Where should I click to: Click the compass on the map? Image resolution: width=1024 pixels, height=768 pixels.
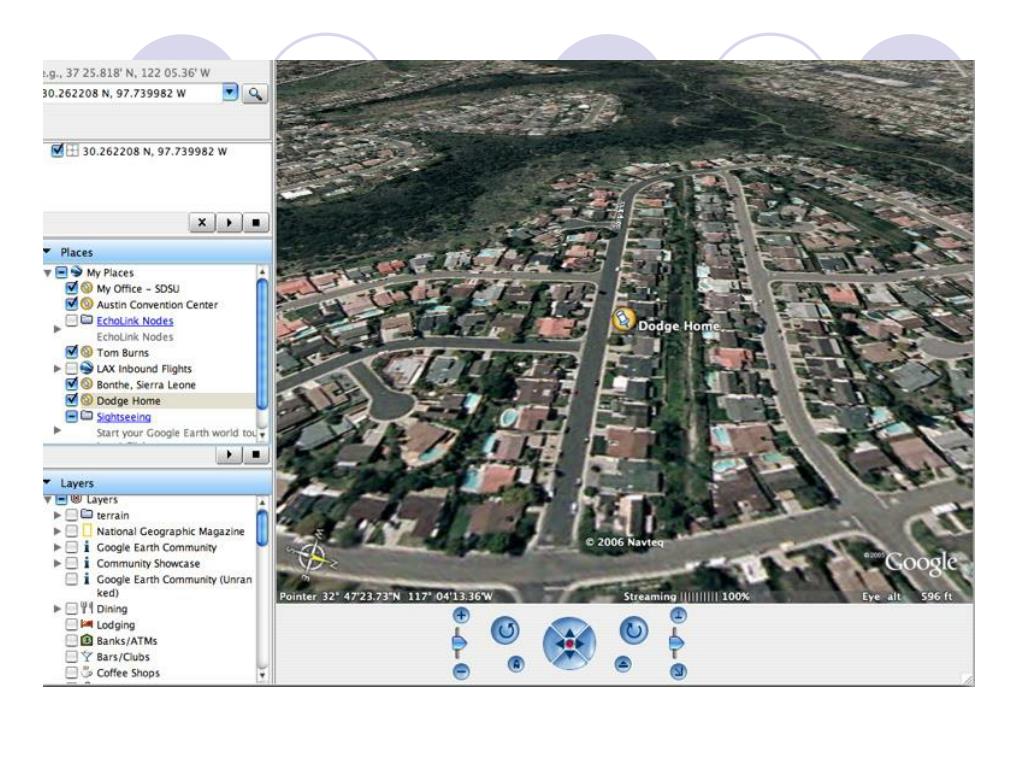[312, 556]
